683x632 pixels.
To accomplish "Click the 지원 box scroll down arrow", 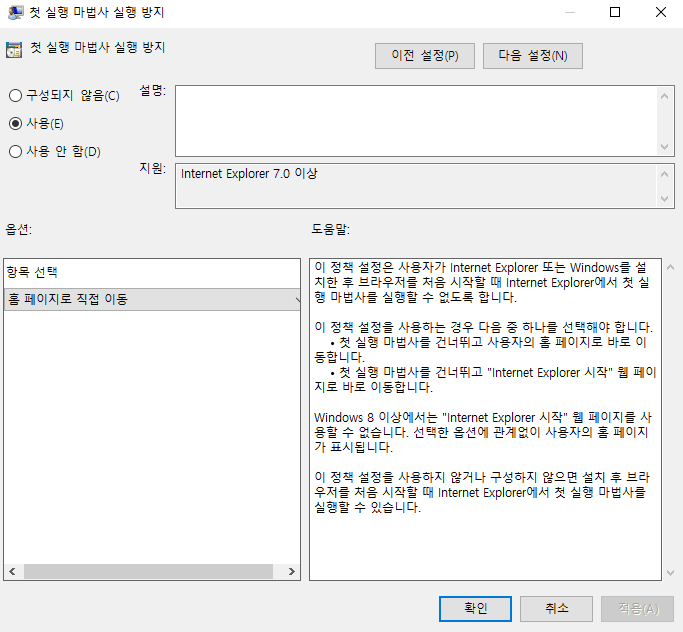I will (x=664, y=199).
